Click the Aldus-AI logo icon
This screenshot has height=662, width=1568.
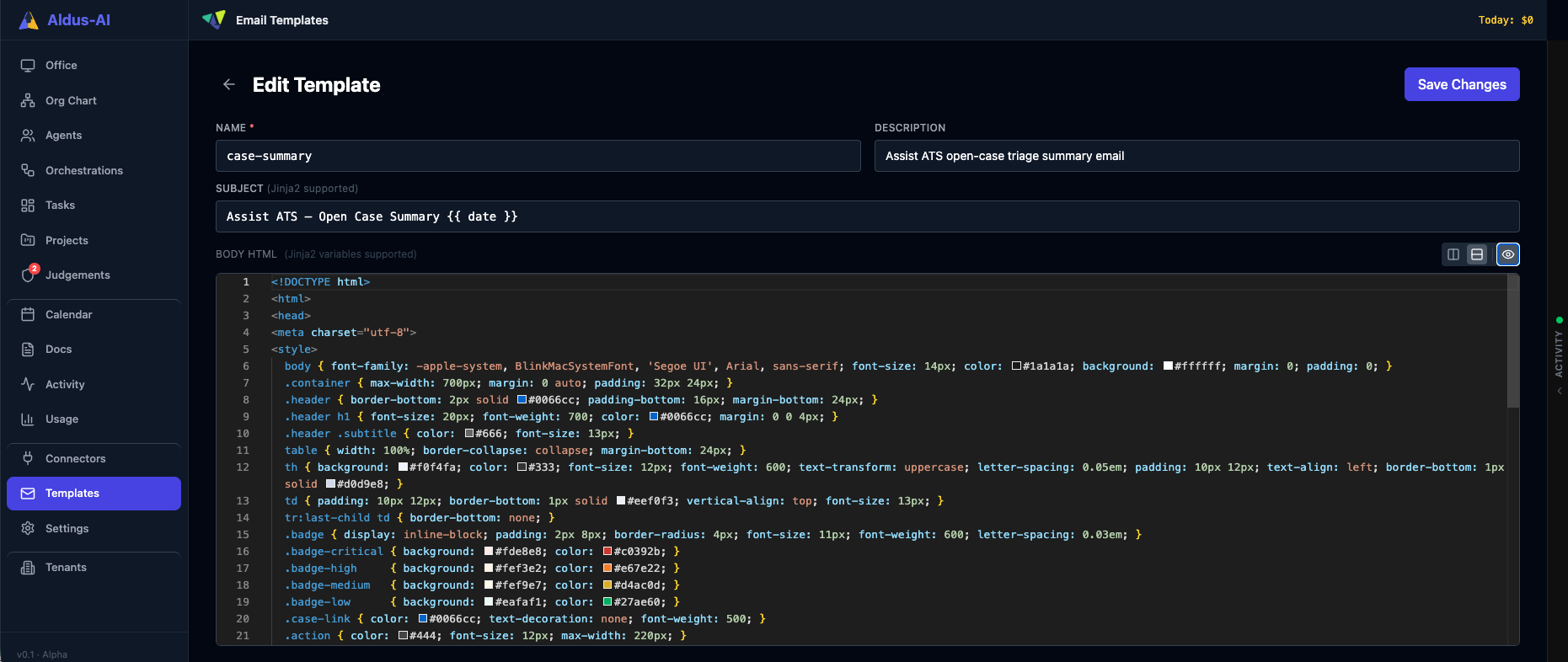[29, 20]
